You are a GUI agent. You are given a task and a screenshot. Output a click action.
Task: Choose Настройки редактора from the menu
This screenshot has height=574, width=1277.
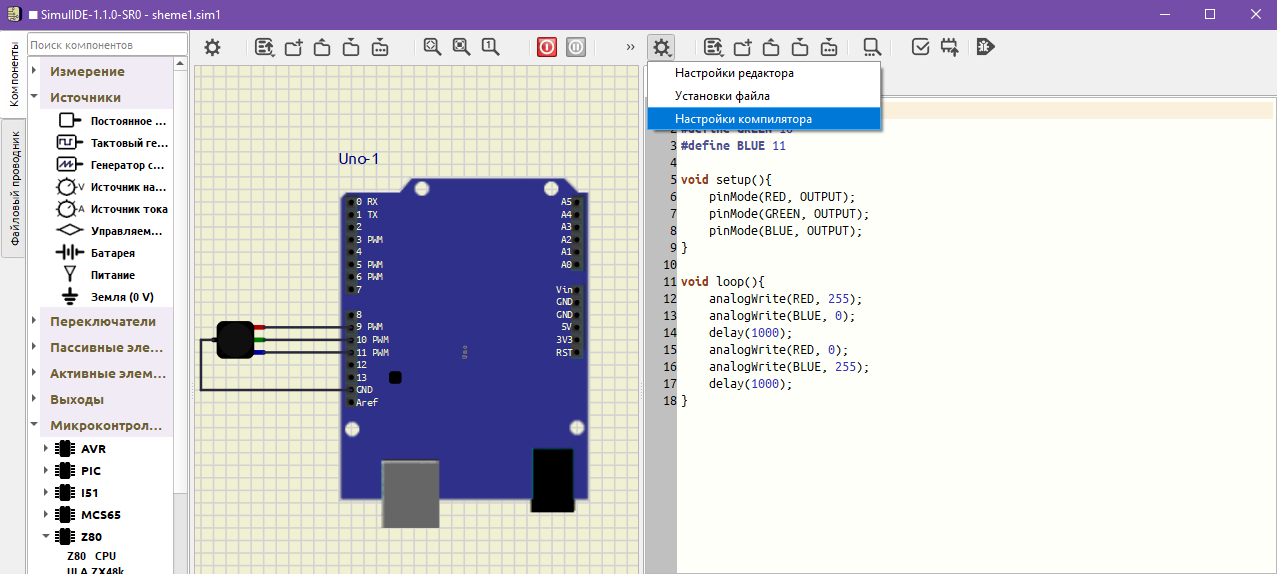(734, 73)
